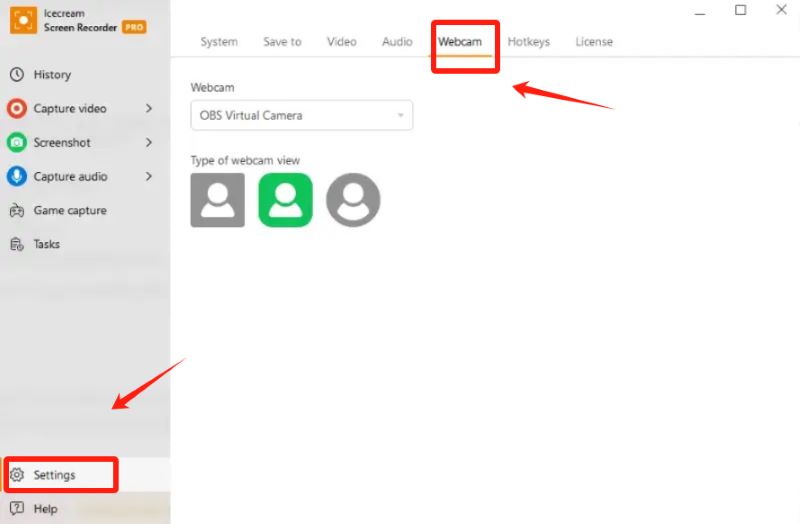Open the Capture audio sidebar item
This screenshot has width=800, height=524.
pos(85,176)
